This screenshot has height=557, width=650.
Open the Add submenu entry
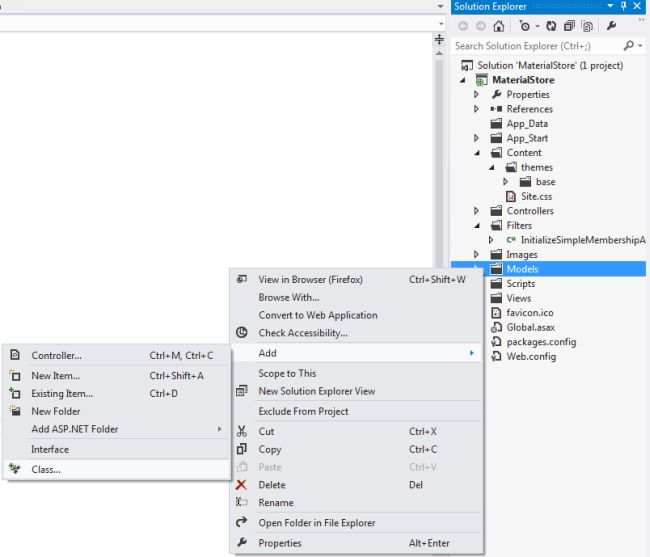357,353
